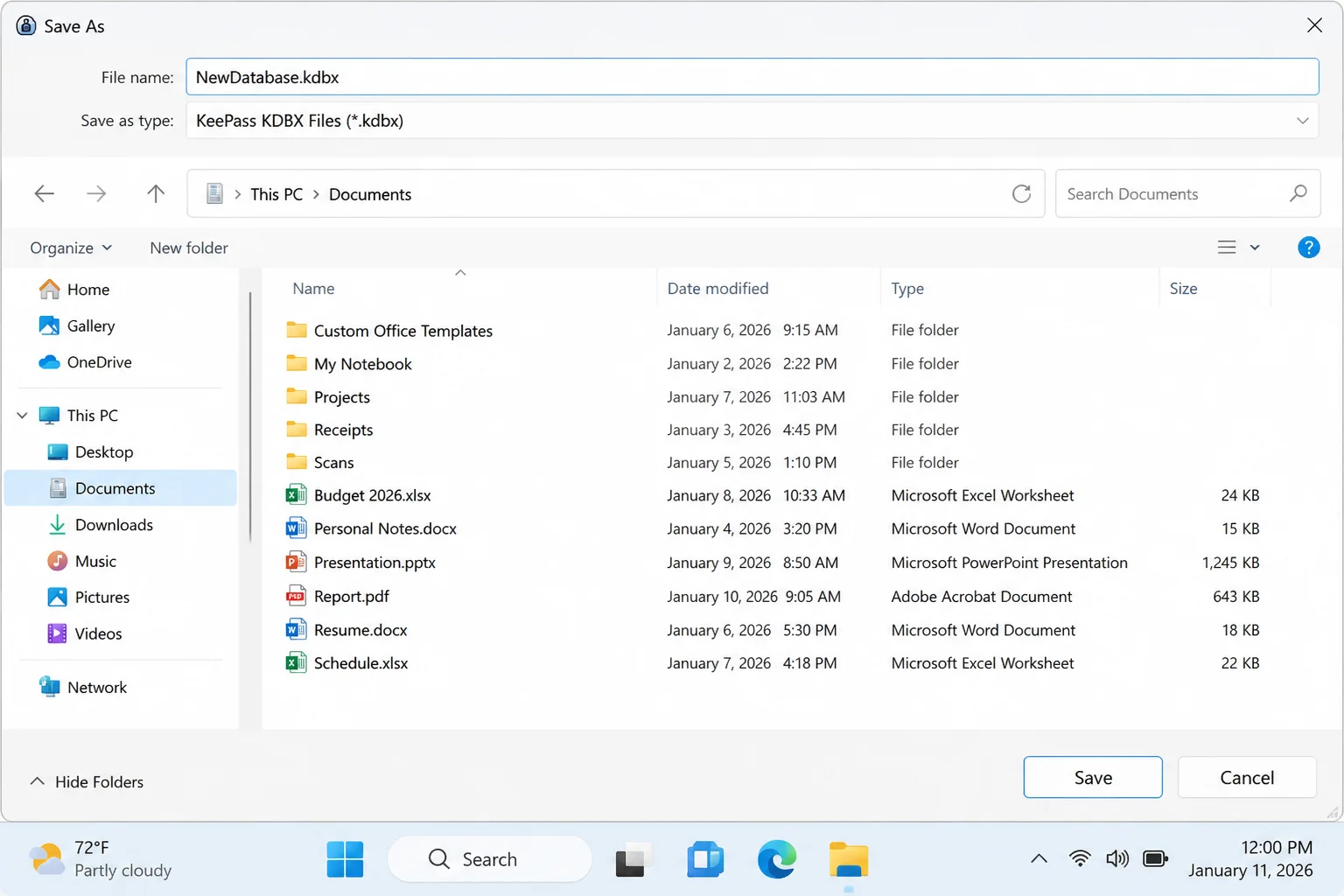
Task: Open File Explorer from the taskbar
Action: (849, 859)
